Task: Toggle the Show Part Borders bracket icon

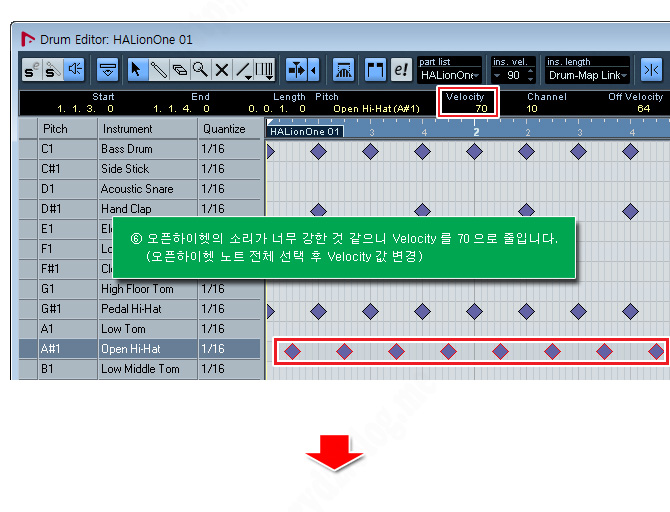Action: [x=375, y=69]
